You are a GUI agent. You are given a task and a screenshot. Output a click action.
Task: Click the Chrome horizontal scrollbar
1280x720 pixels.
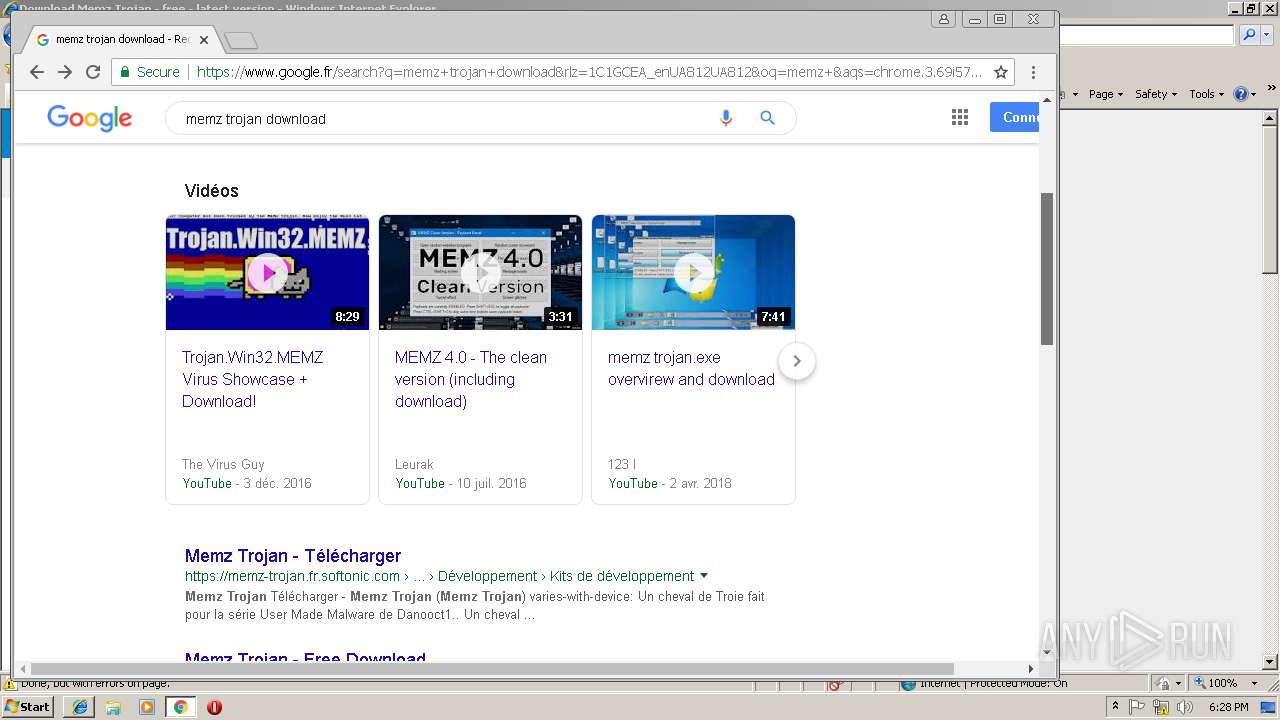coord(492,668)
